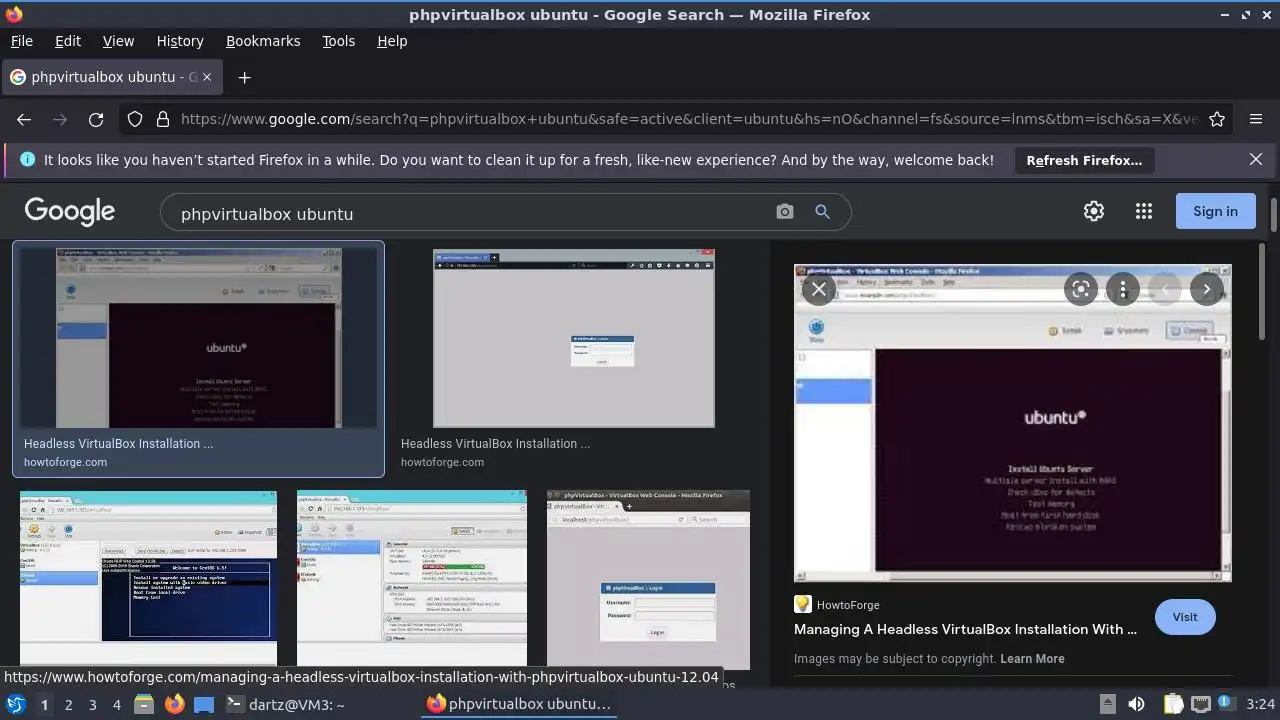The image size is (1280, 720).
Task: Go back to the previous page
Action: 24,119
